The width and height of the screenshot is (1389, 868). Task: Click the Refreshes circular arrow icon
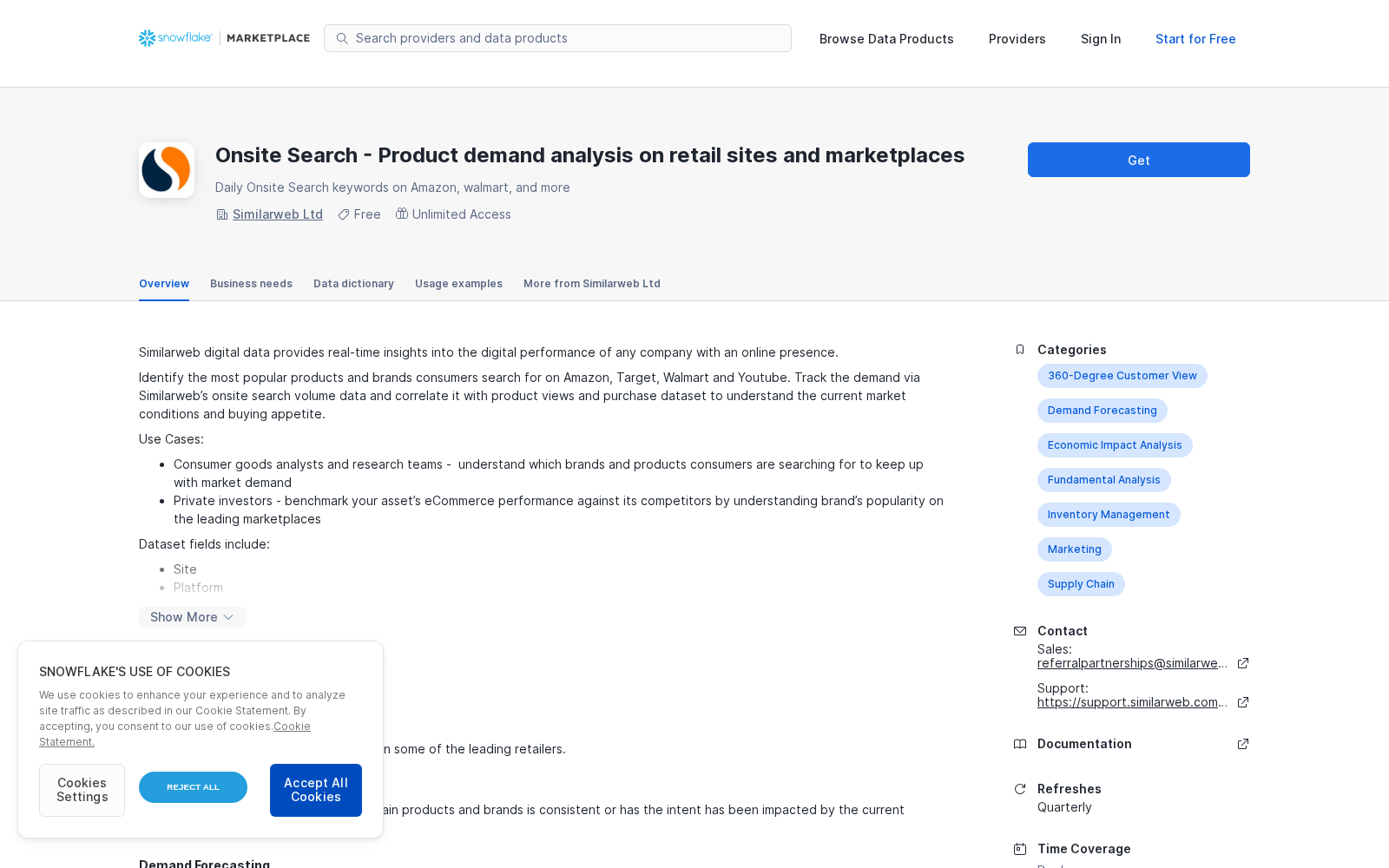tap(1020, 789)
